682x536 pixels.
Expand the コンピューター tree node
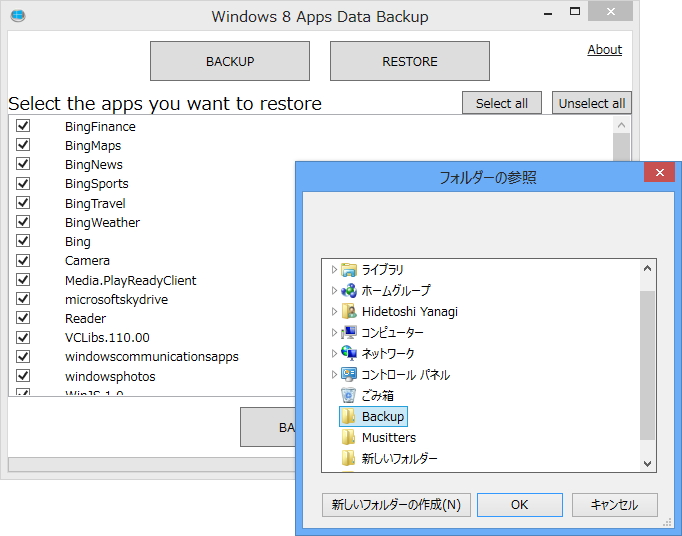click(x=334, y=332)
